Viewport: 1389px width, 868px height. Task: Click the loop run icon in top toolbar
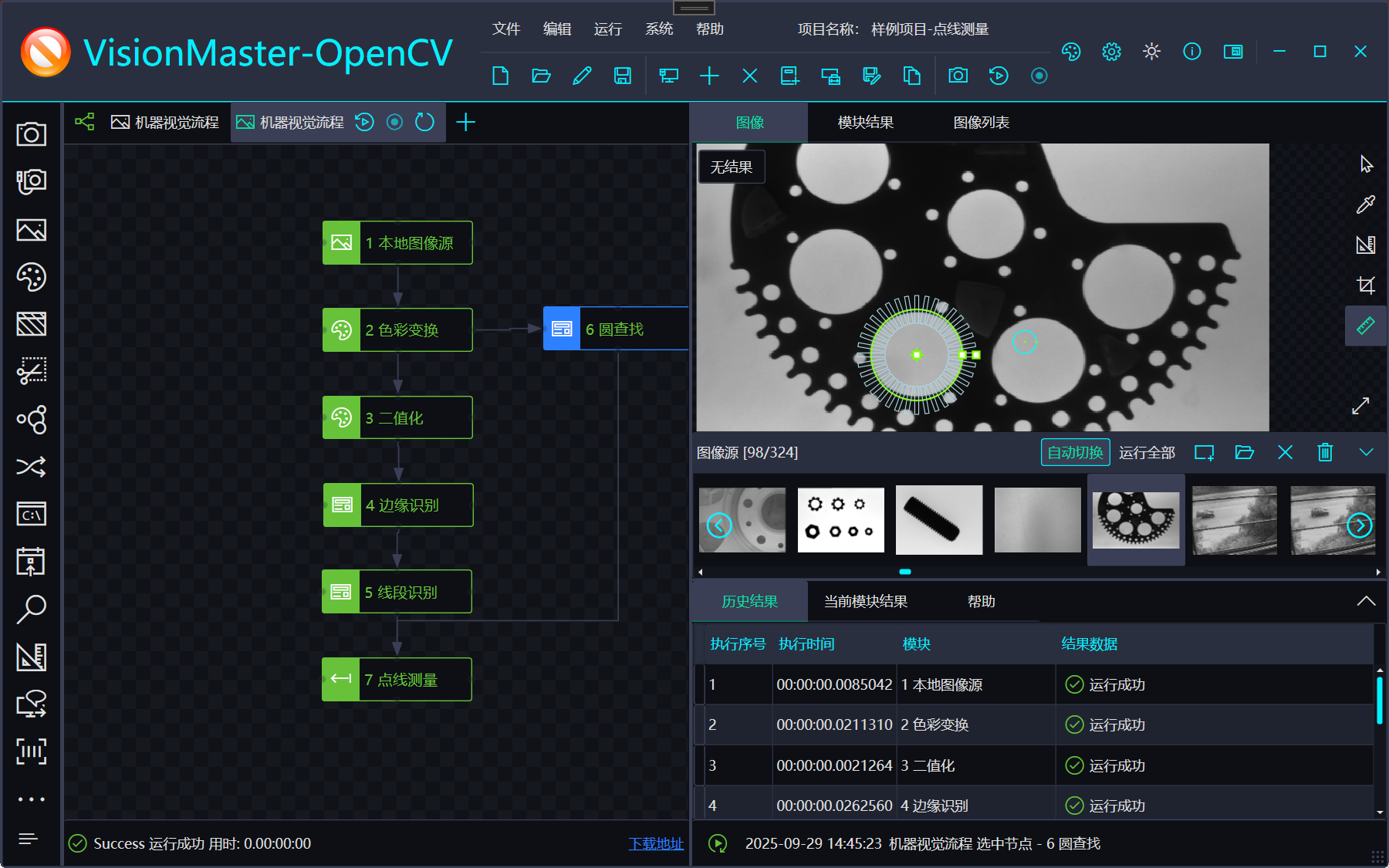coord(999,76)
